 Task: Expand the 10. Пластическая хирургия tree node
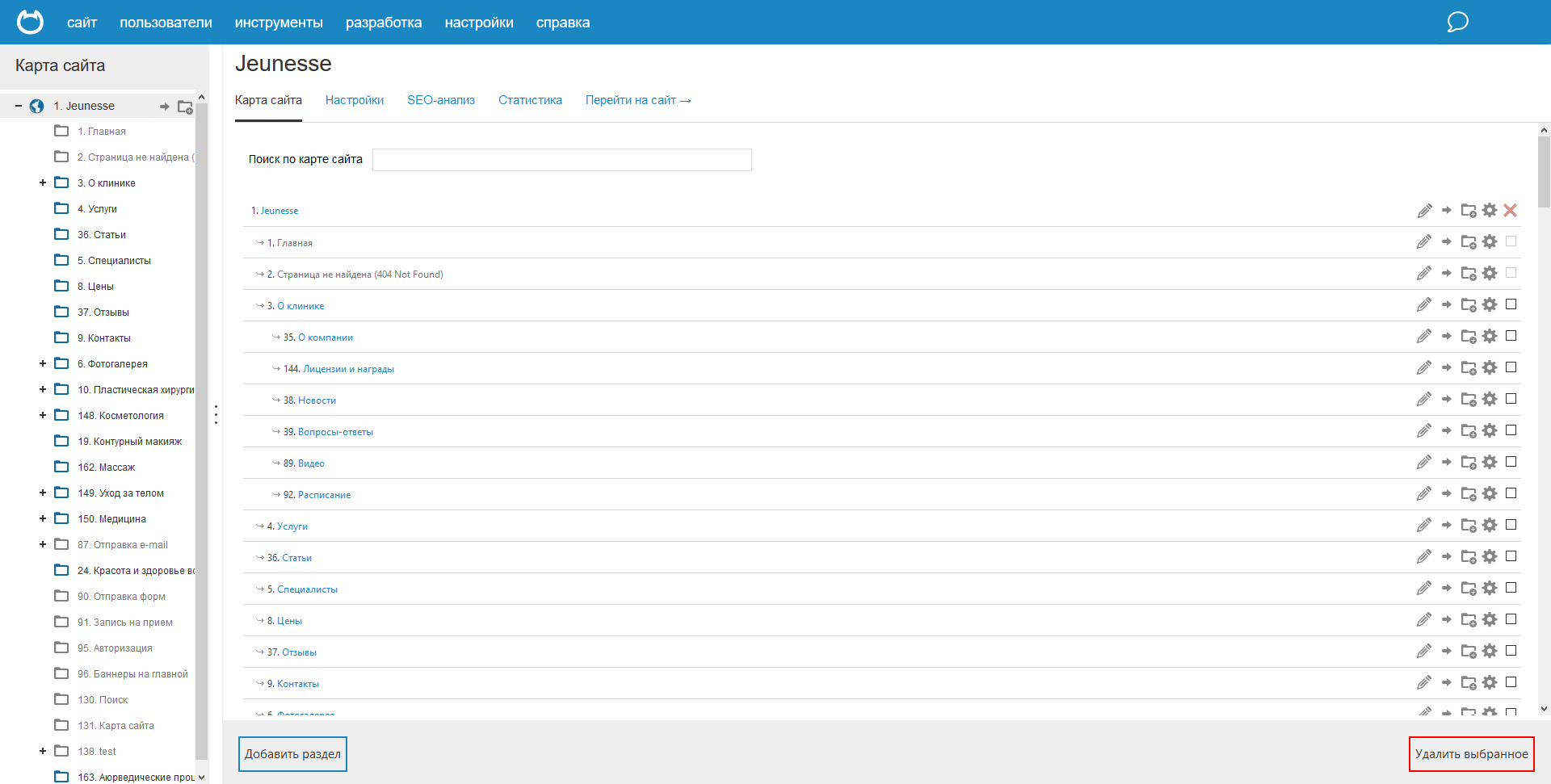43,390
